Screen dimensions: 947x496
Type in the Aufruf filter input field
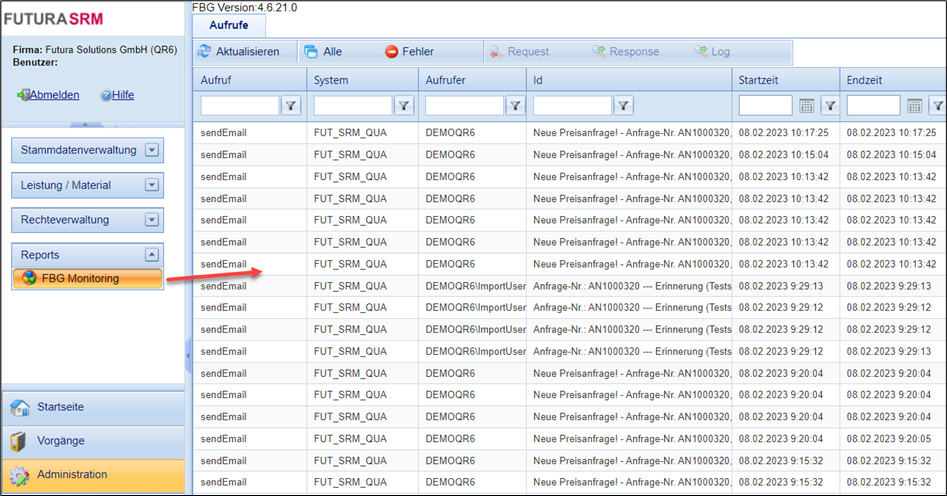pyautogui.click(x=240, y=105)
